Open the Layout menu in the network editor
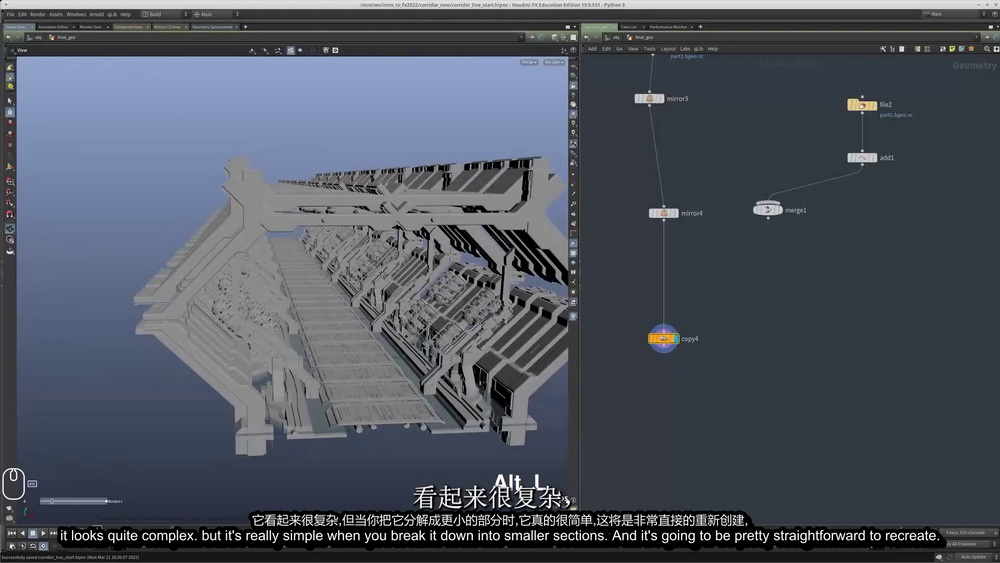Screen dimensions: 1000x563 pos(668,49)
